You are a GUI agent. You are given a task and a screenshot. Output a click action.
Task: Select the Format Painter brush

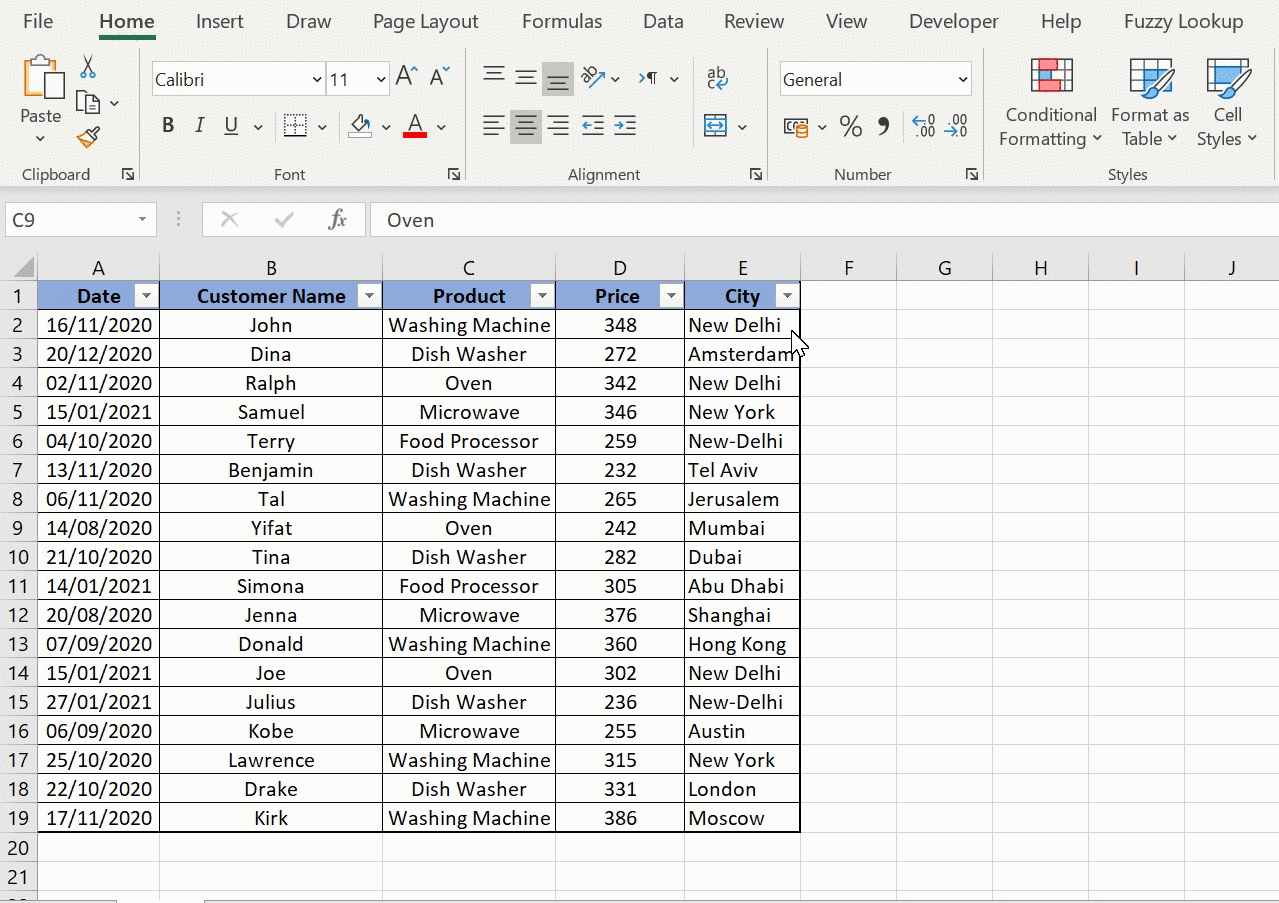tap(88, 136)
